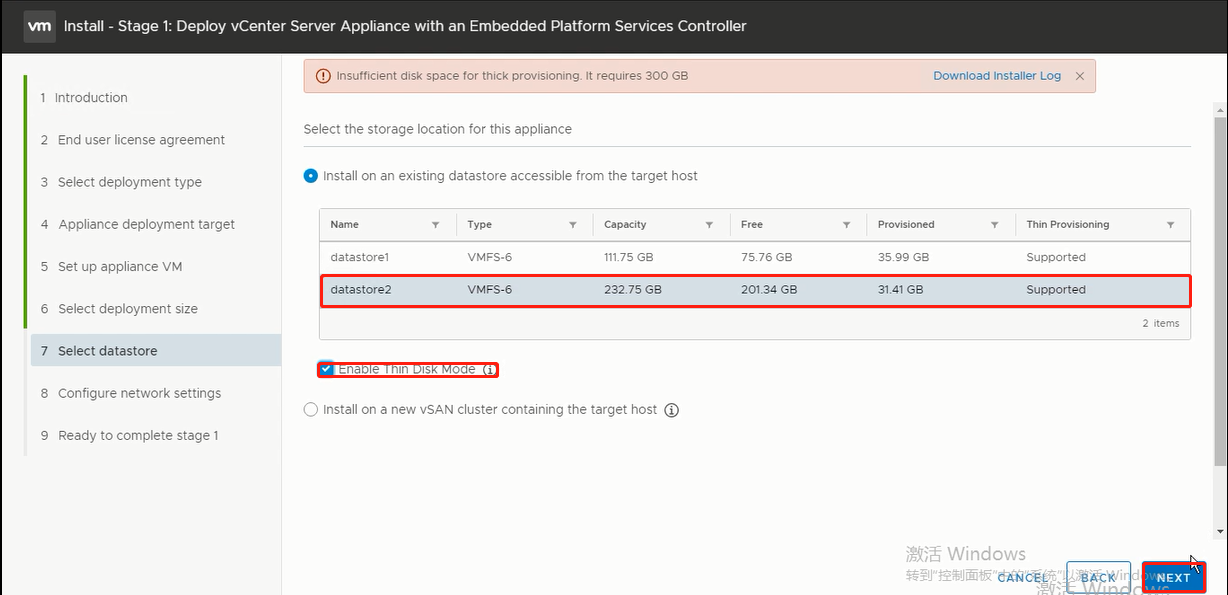Image resolution: width=1228 pixels, height=595 pixels.
Task: Go to Configure network settings step
Action: point(131,393)
